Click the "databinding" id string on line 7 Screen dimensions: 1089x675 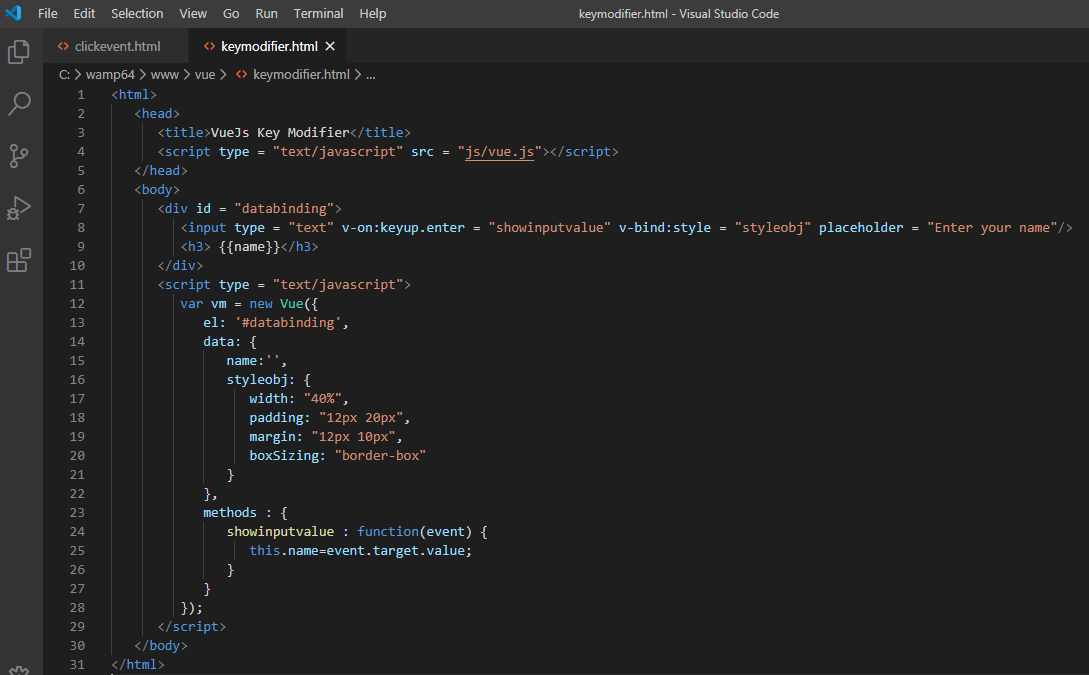pos(284,208)
